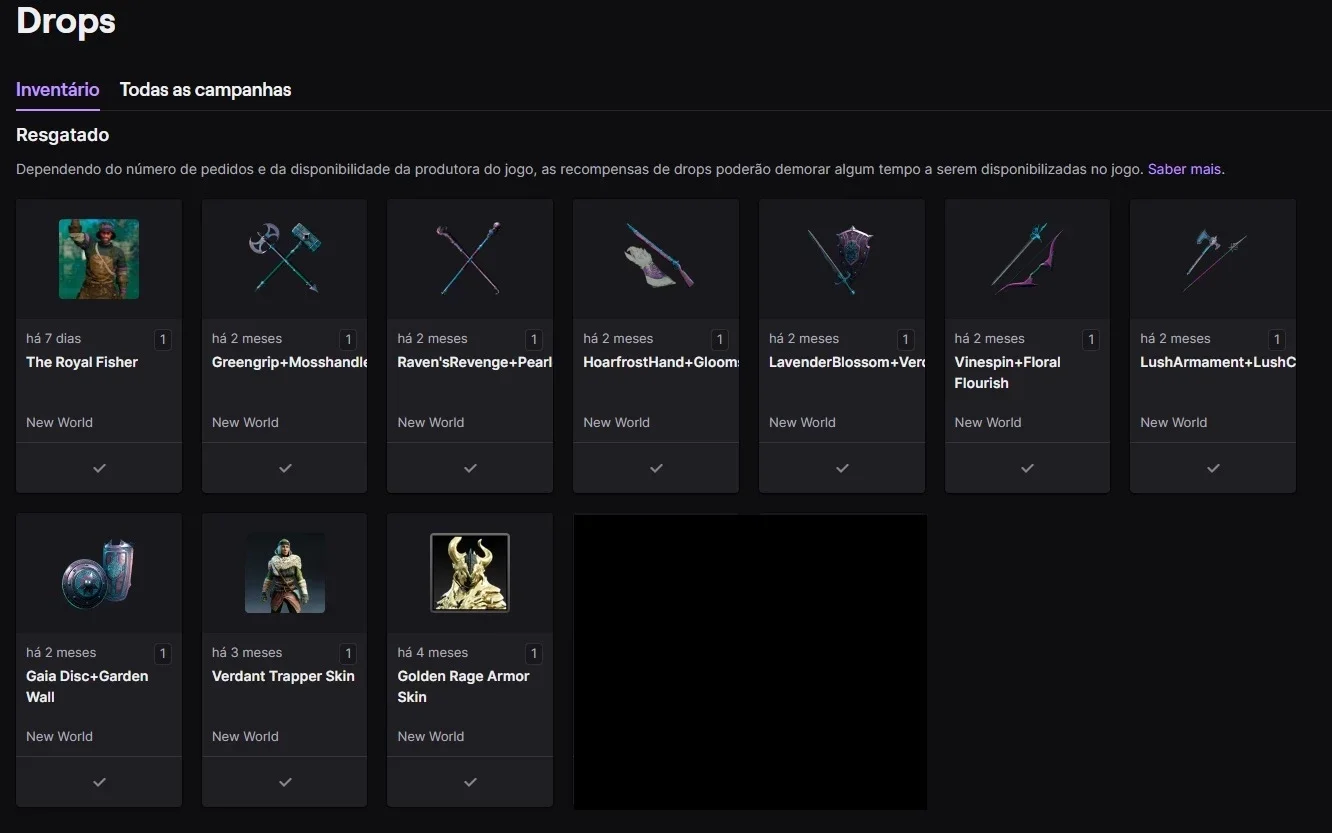Click the checkmark under Vinespin+Floral Flourish

1027,468
